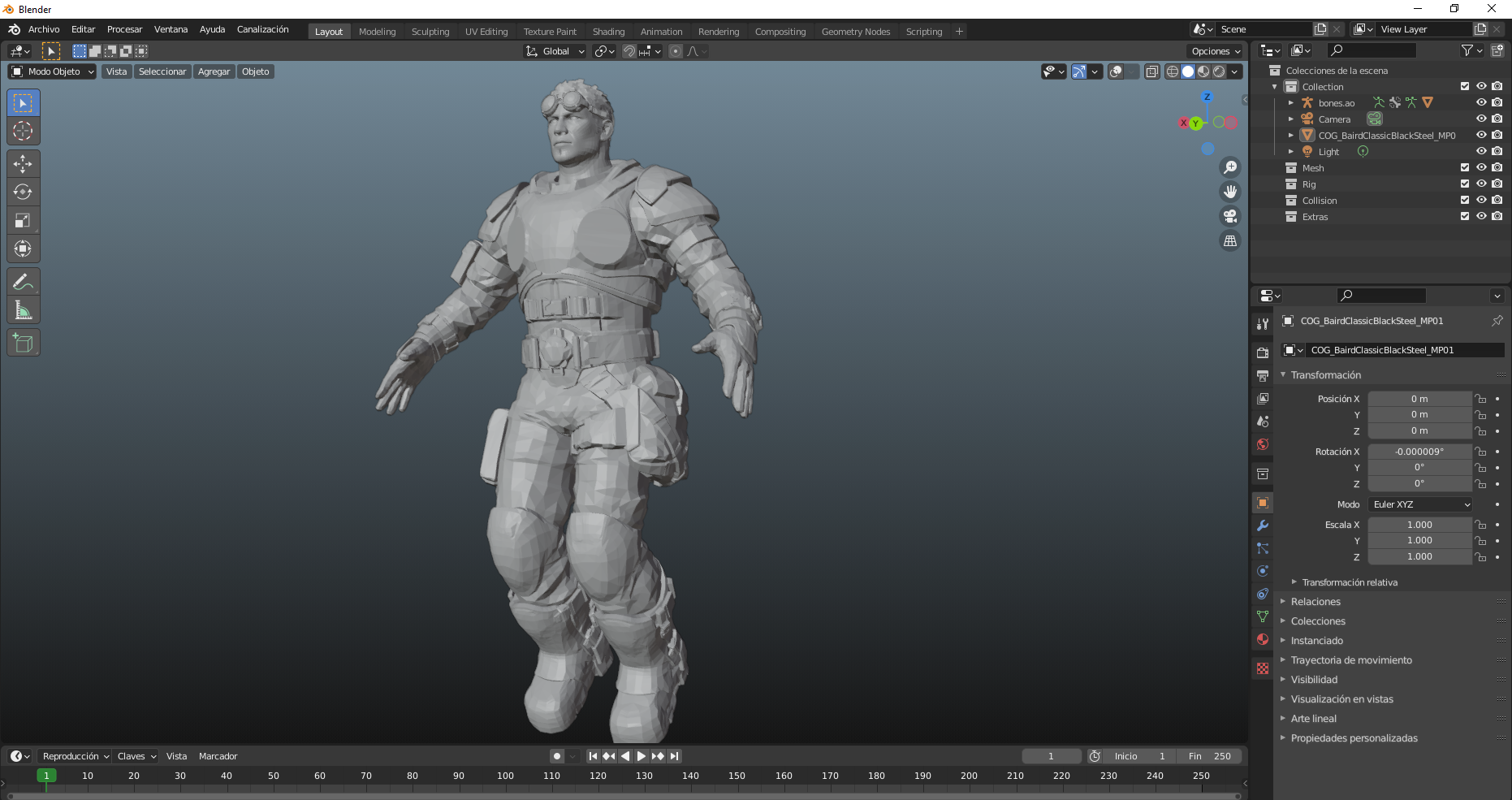
Task: Open the Euler XYZ rotation mode dropdown
Action: click(1421, 504)
